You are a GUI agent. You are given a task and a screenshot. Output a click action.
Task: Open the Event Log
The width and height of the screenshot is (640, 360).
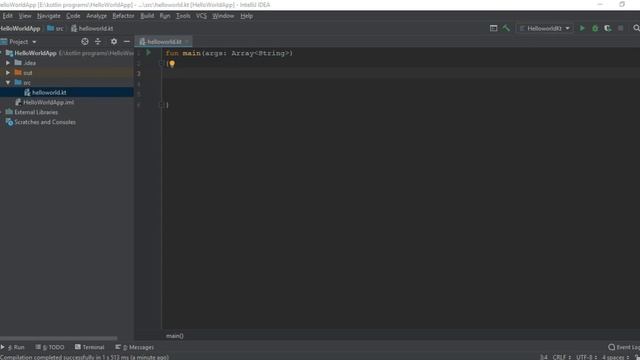click(x=624, y=347)
